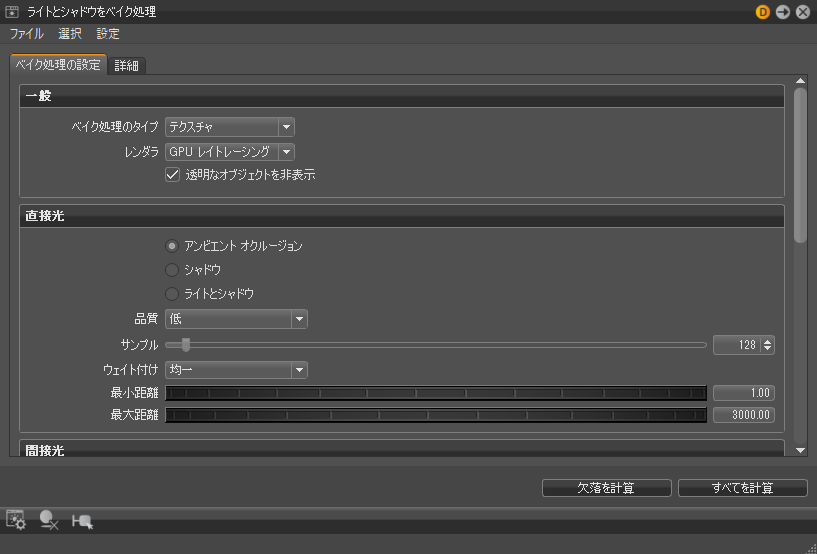Click the 最小距離 slider bar
Image resolution: width=817 pixels, height=554 pixels.
[x=436, y=392]
